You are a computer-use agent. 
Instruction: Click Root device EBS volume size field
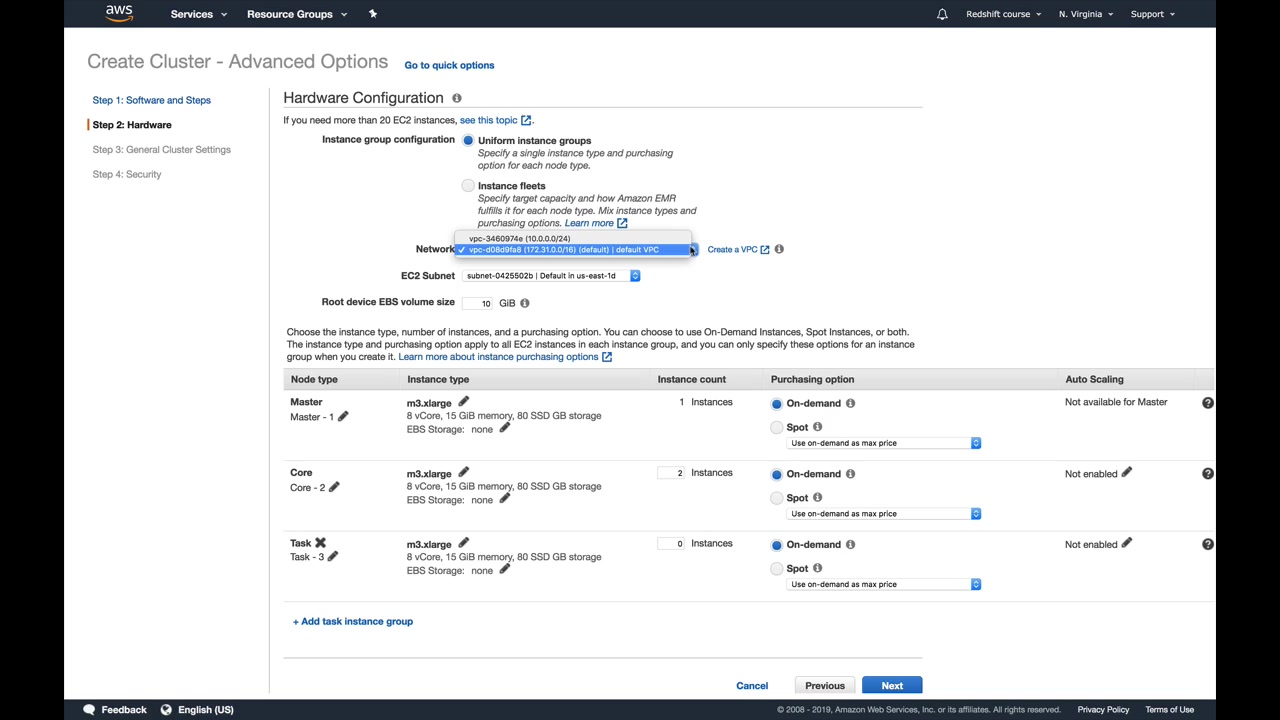pos(480,303)
